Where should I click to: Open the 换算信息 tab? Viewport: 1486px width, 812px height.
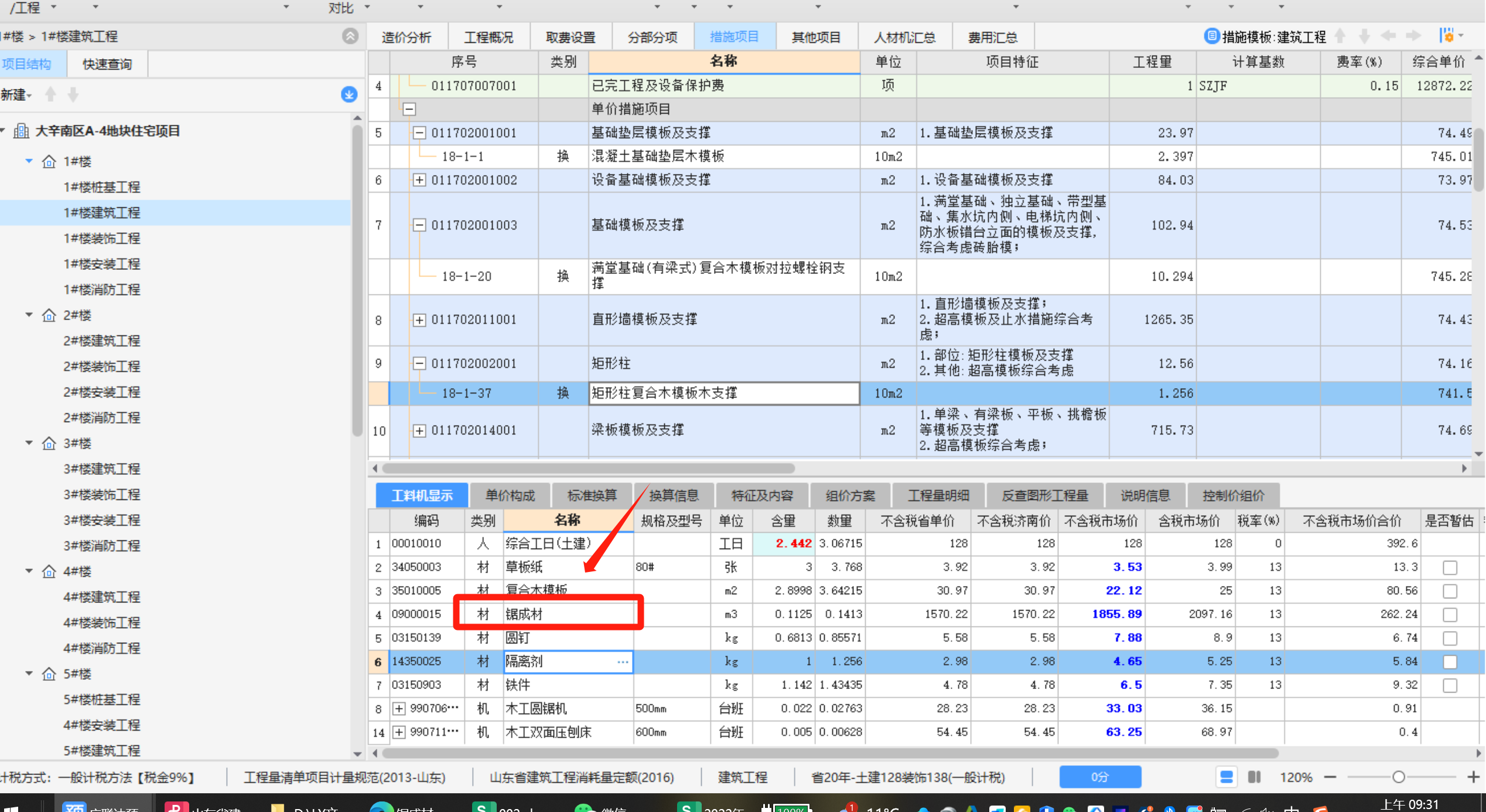674,495
